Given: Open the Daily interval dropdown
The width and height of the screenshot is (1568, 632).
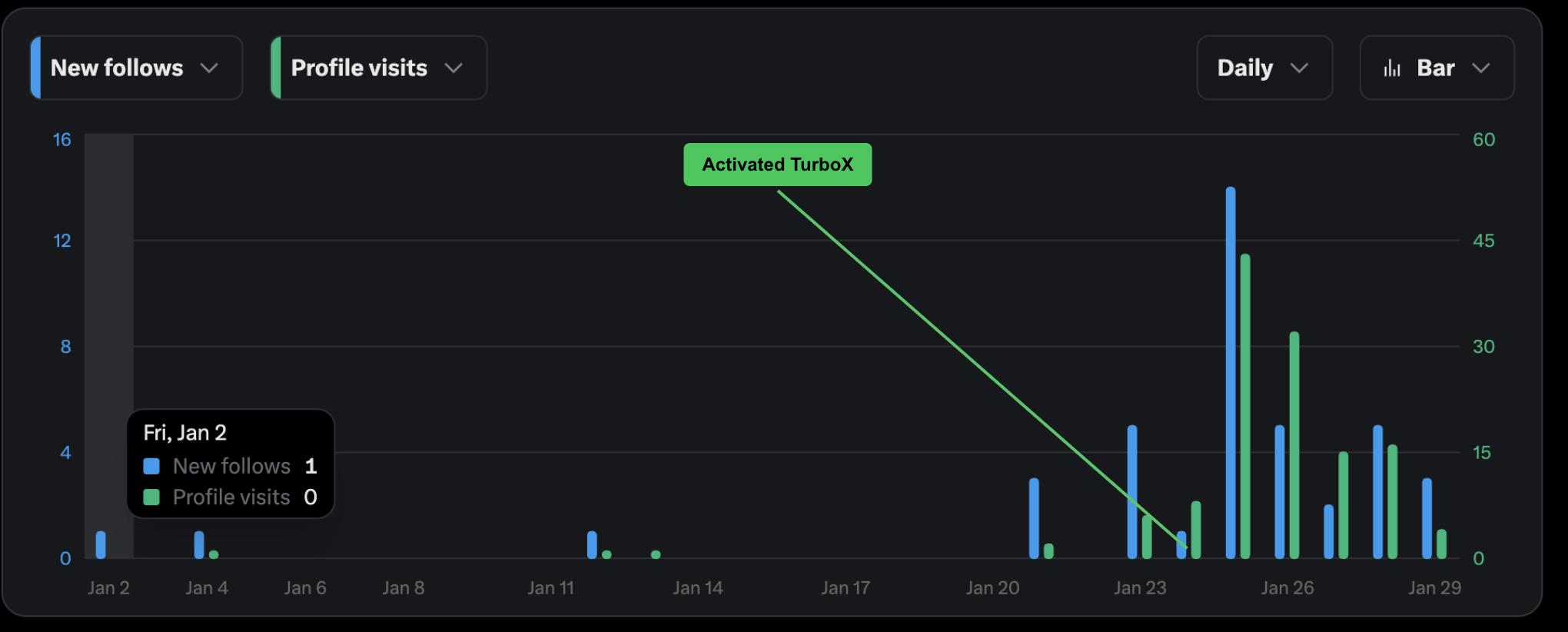Looking at the screenshot, I should (x=1264, y=68).
